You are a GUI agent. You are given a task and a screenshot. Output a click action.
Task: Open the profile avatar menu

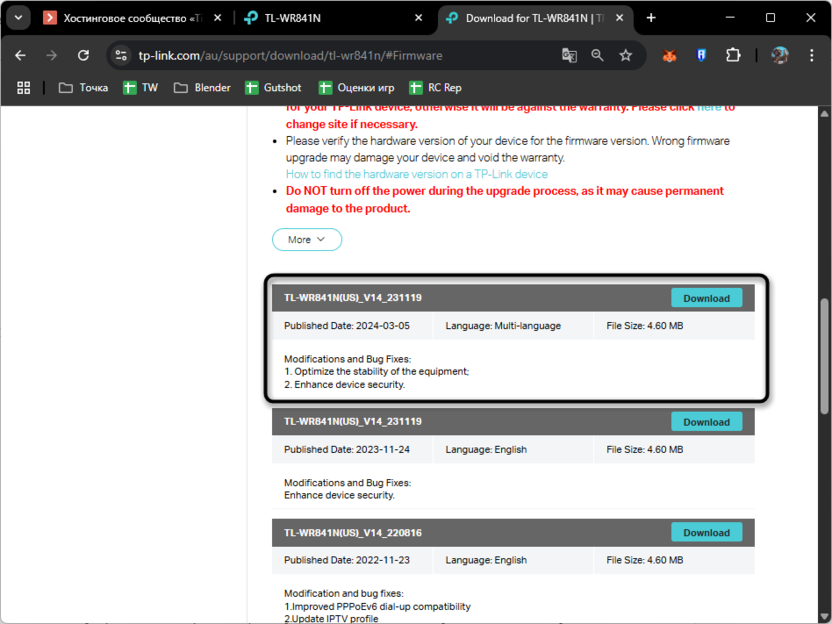(779, 55)
